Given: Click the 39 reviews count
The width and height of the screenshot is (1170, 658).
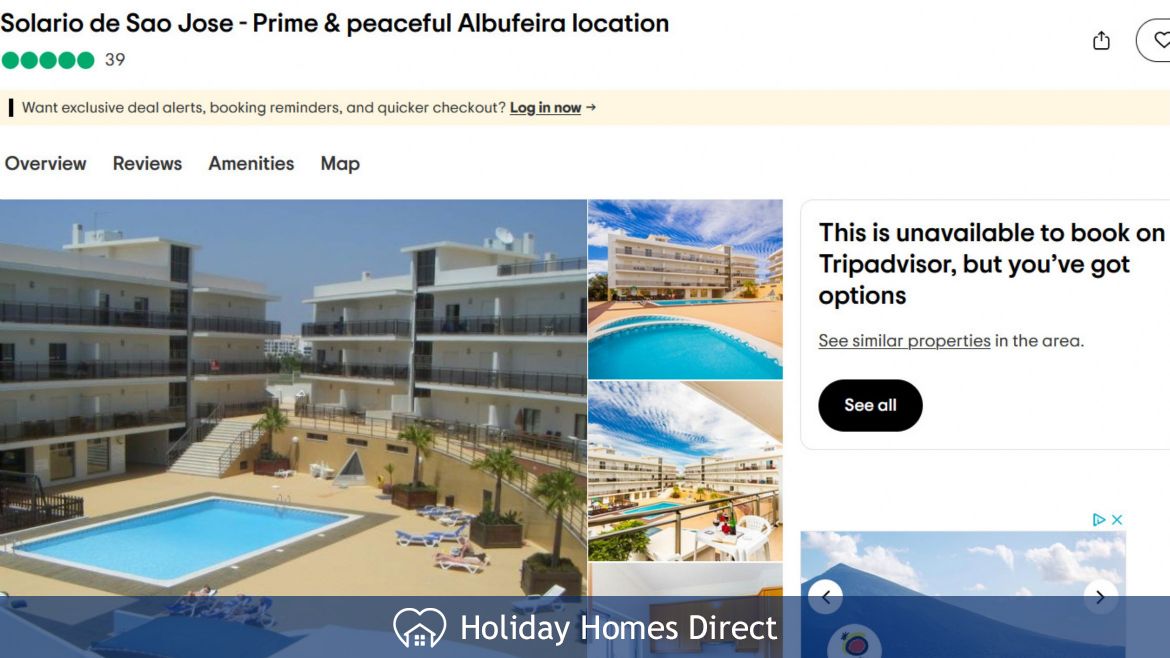Looking at the screenshot, I should point(115,60).
